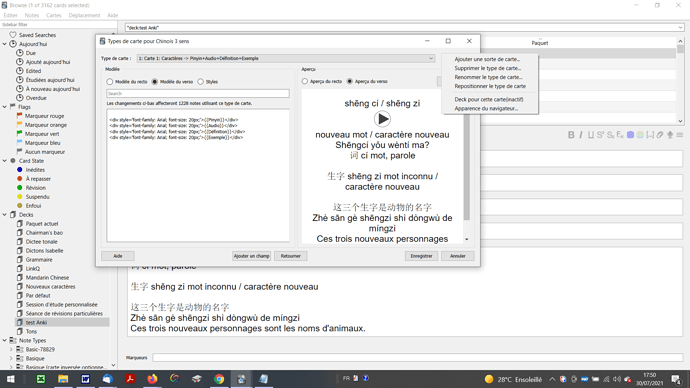
Task: Select Modèle du recto radio button
Action: pyautogui.click(x=110, y=82)
